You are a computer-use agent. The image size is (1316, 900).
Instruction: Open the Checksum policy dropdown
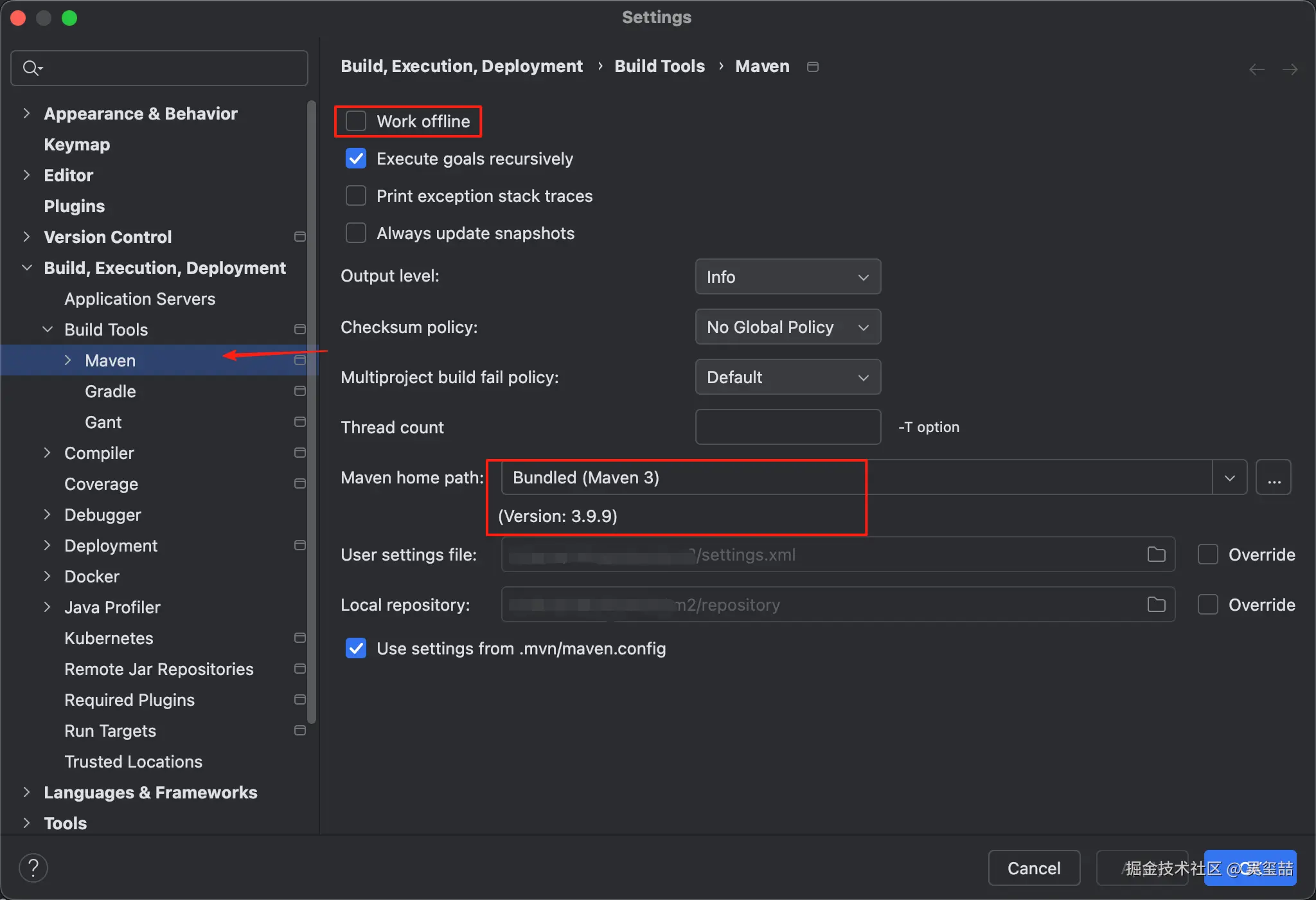pos(788,327)
